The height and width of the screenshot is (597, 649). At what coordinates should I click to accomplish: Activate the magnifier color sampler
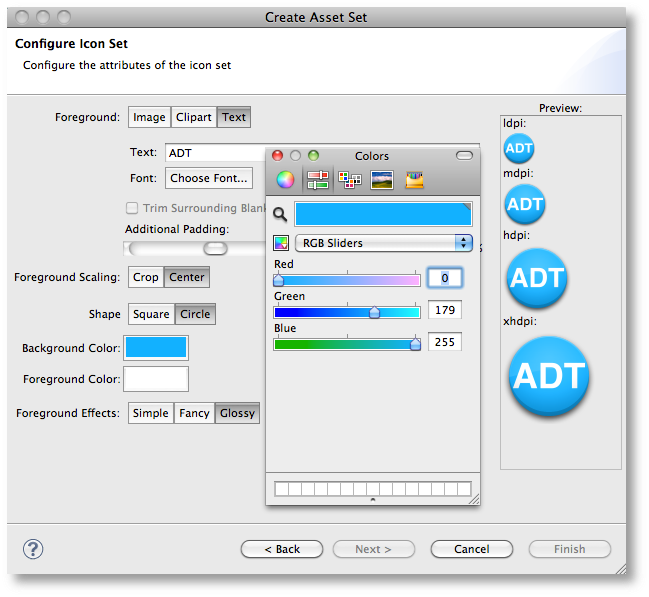[280, 214]
